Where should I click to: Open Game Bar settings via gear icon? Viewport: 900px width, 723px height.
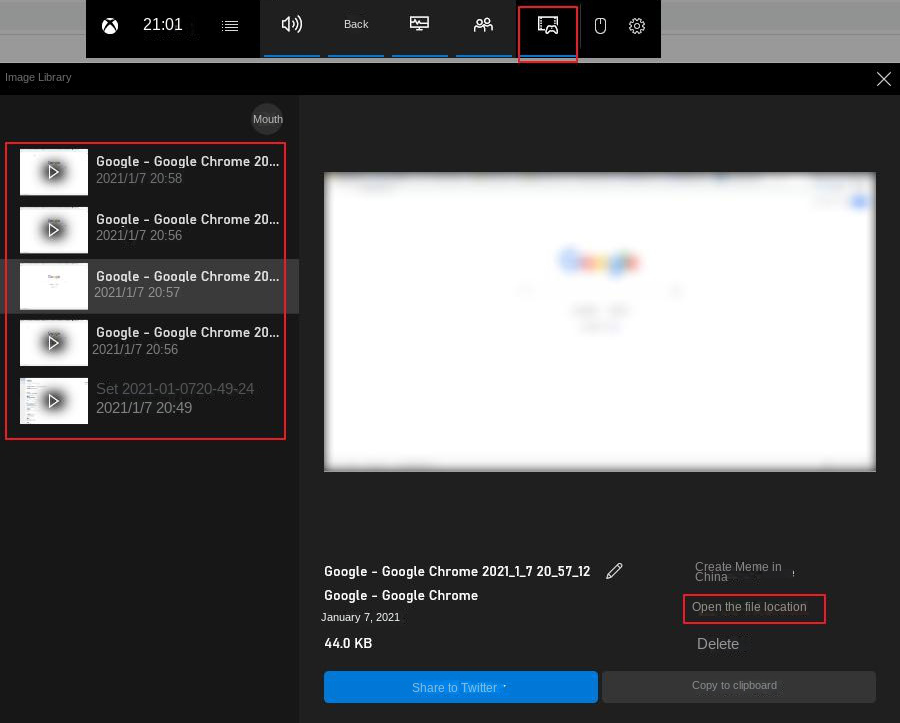[637, 26]
